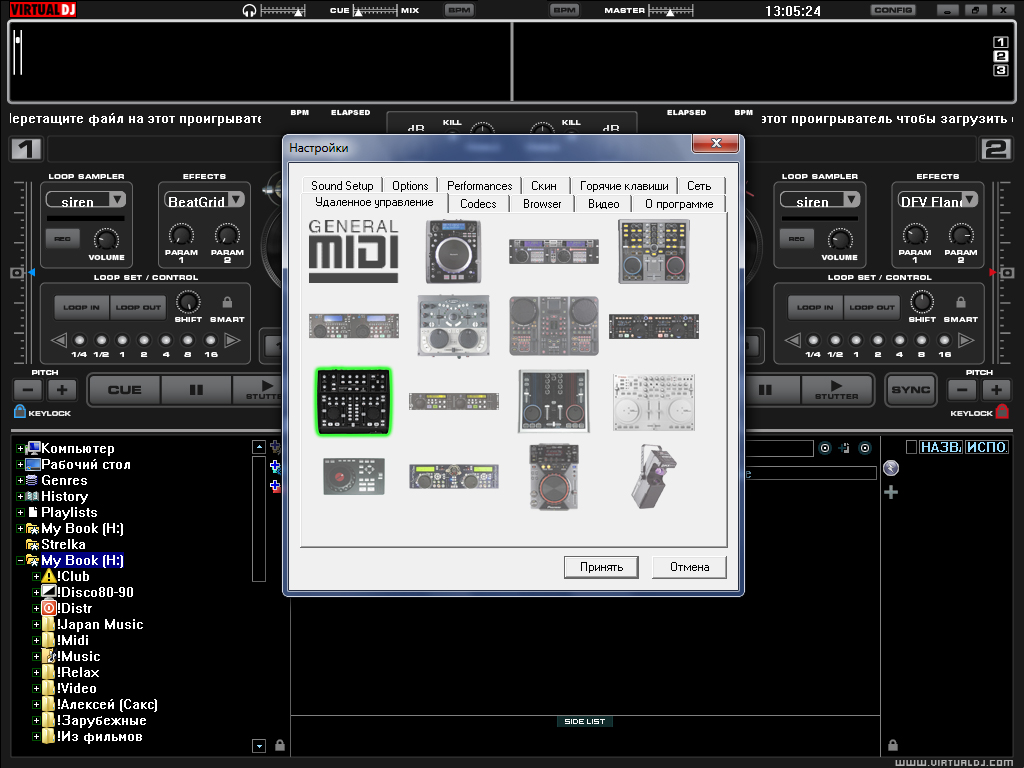Viewport: 1024px width, 768px height.
Task: Click the gray plus icon in side list
Action: click(x=891, y=492)
